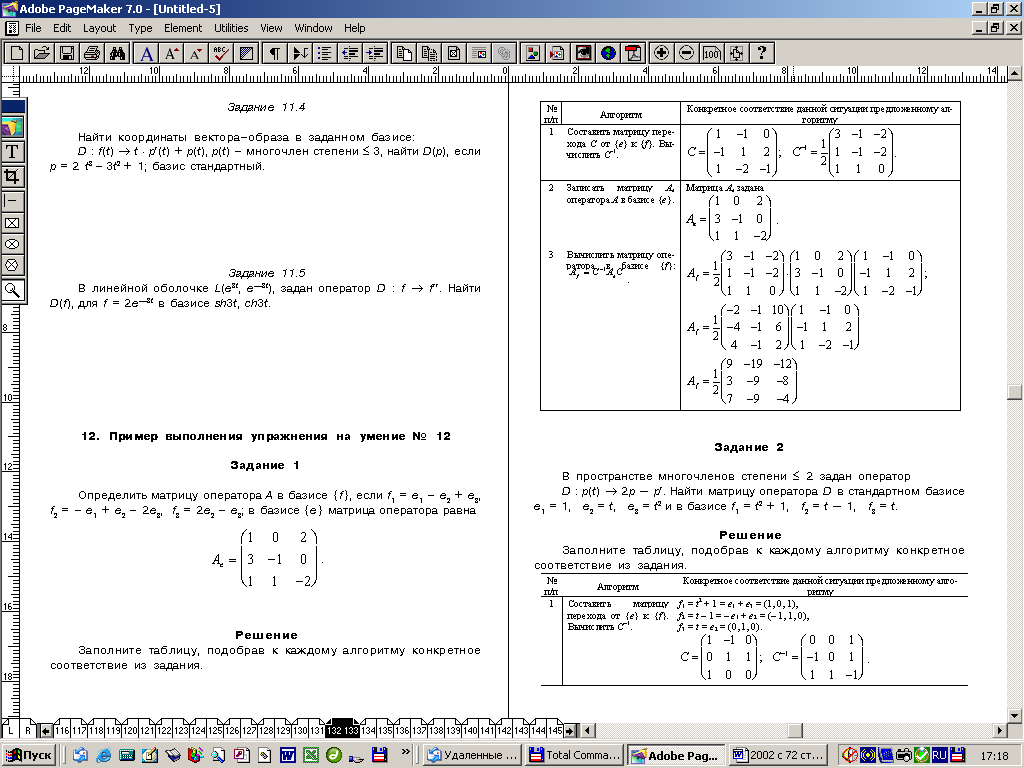Click the vertical scrollbar thumb
The height and width of the screenshot is (768, 1024).
pyautogui.click(x=1015, y=392)
